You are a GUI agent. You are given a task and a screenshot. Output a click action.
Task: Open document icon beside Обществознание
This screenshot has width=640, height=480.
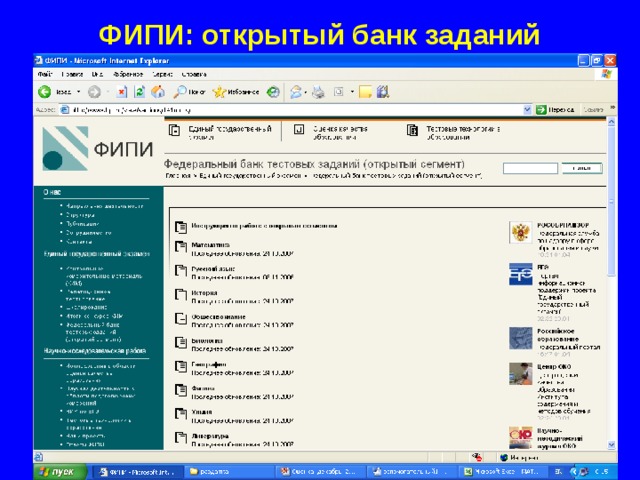pyautogui.click(x=181, y=318)
